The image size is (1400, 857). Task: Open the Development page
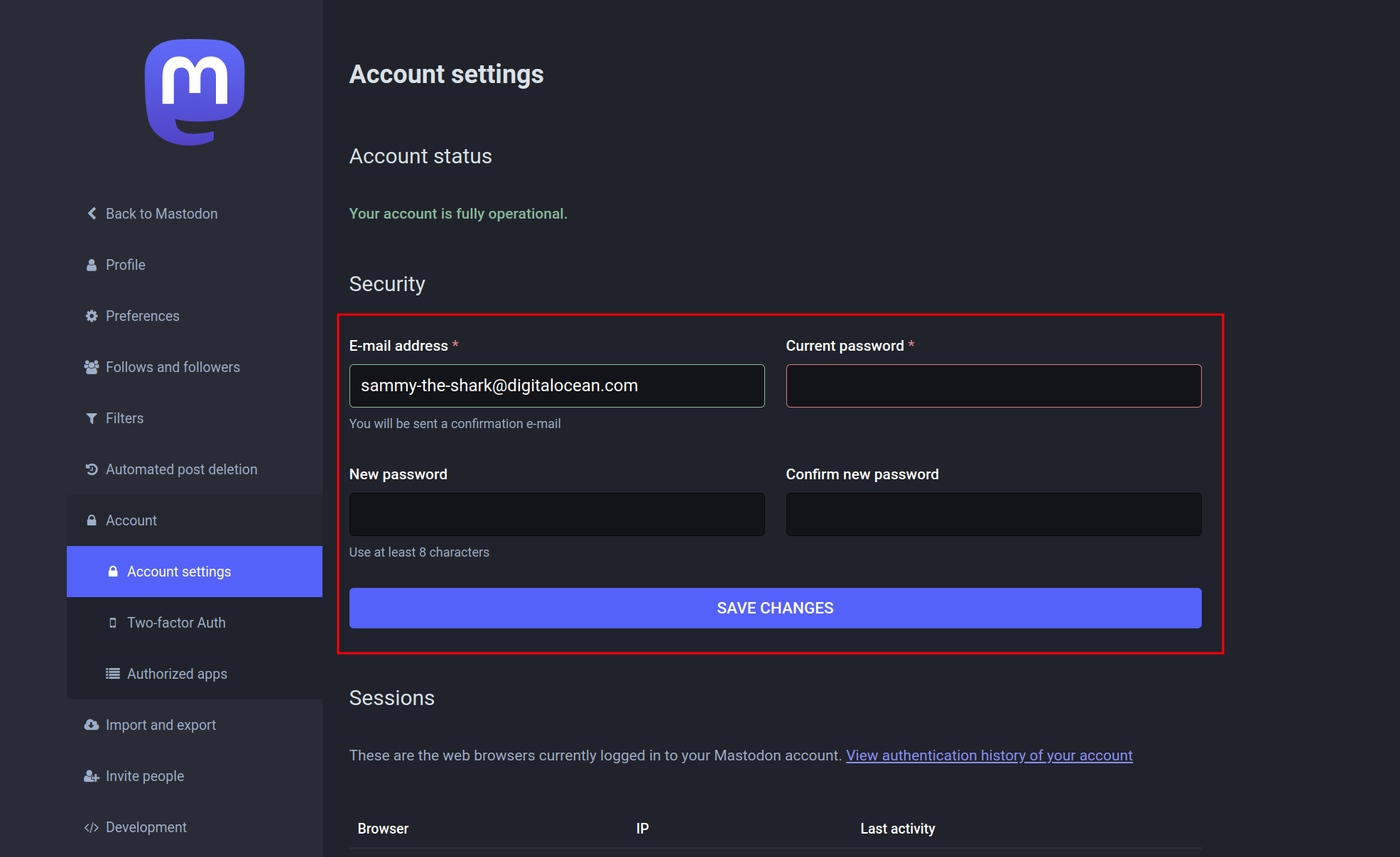(x=195, y=827)
